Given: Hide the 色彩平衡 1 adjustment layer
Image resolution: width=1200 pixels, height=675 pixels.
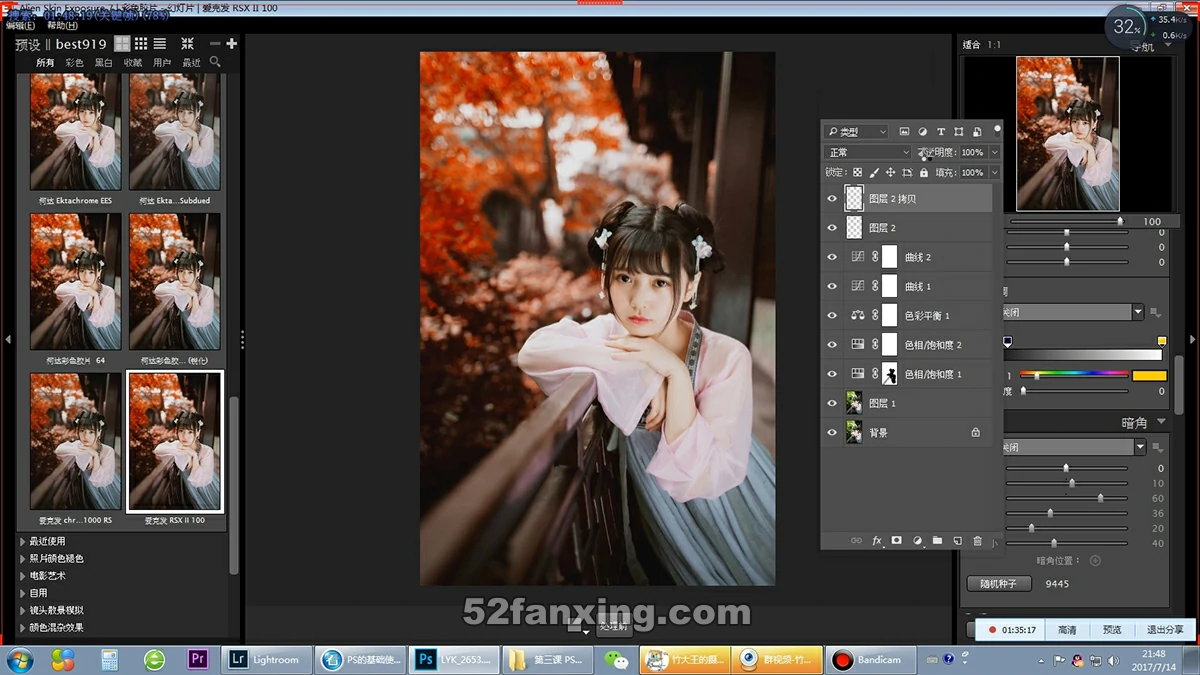Looking at the screenshot, I should click(832, 315).
